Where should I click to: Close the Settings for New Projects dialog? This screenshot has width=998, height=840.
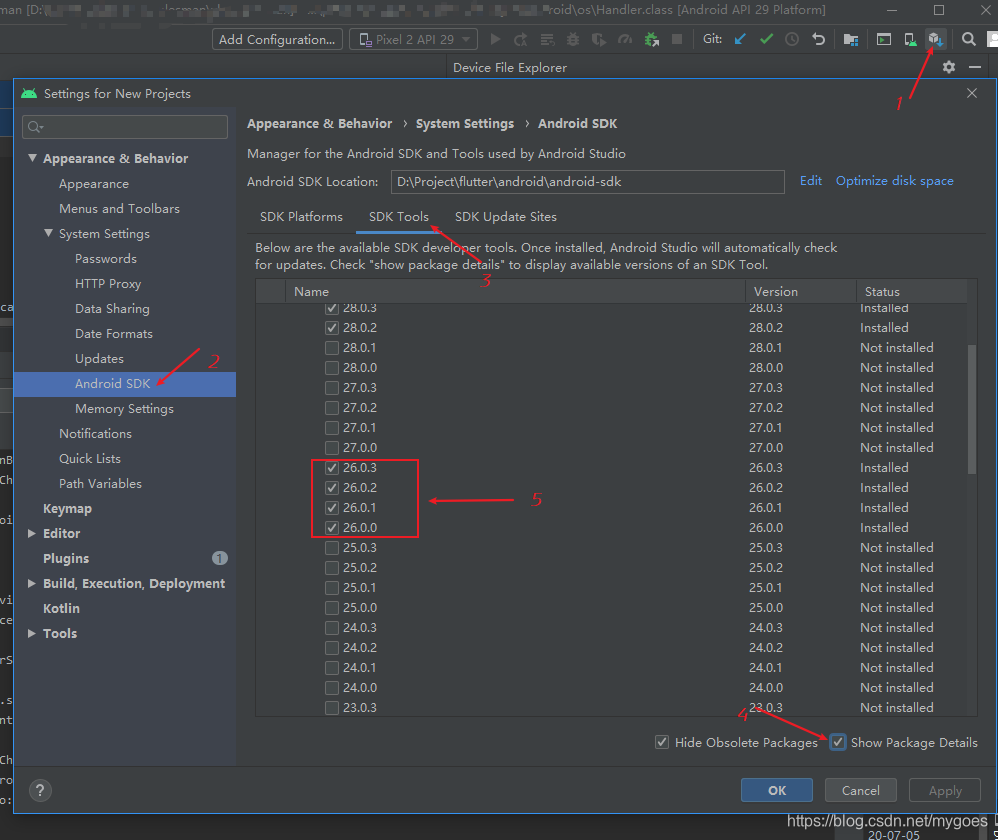pyautogui.click(x=972, y=93)
